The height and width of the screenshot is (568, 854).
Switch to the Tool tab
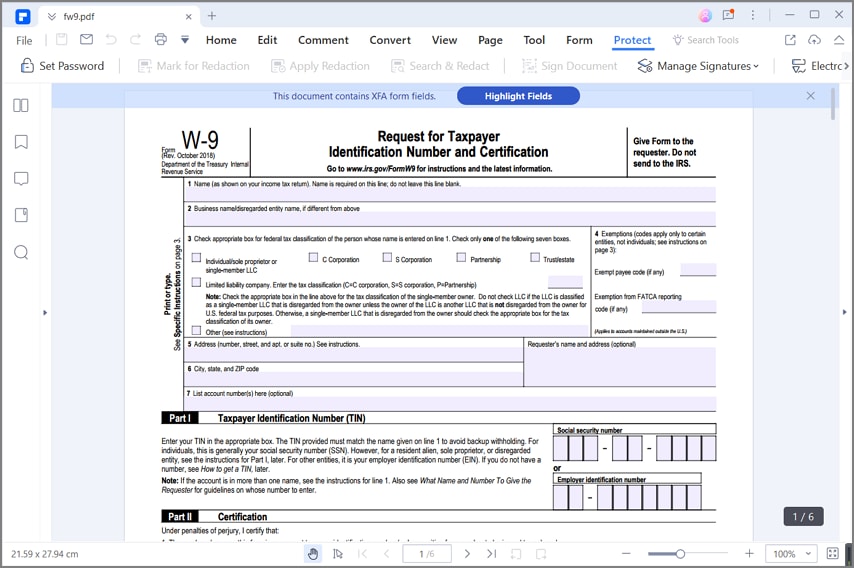click(534, 40)
